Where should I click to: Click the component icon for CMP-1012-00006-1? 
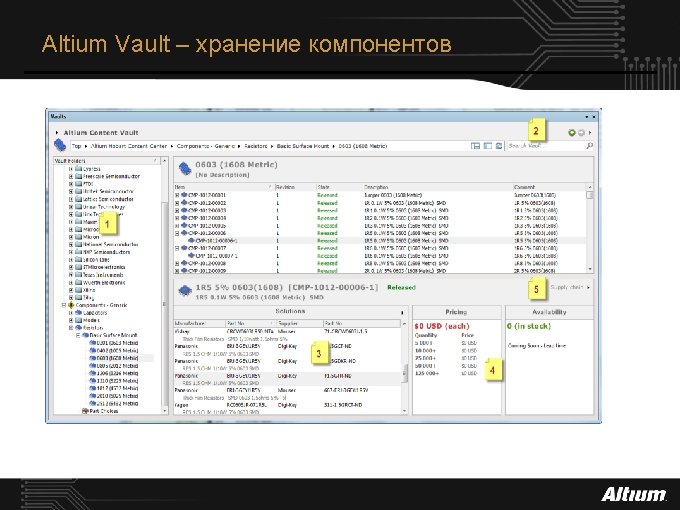pos(191,241)
